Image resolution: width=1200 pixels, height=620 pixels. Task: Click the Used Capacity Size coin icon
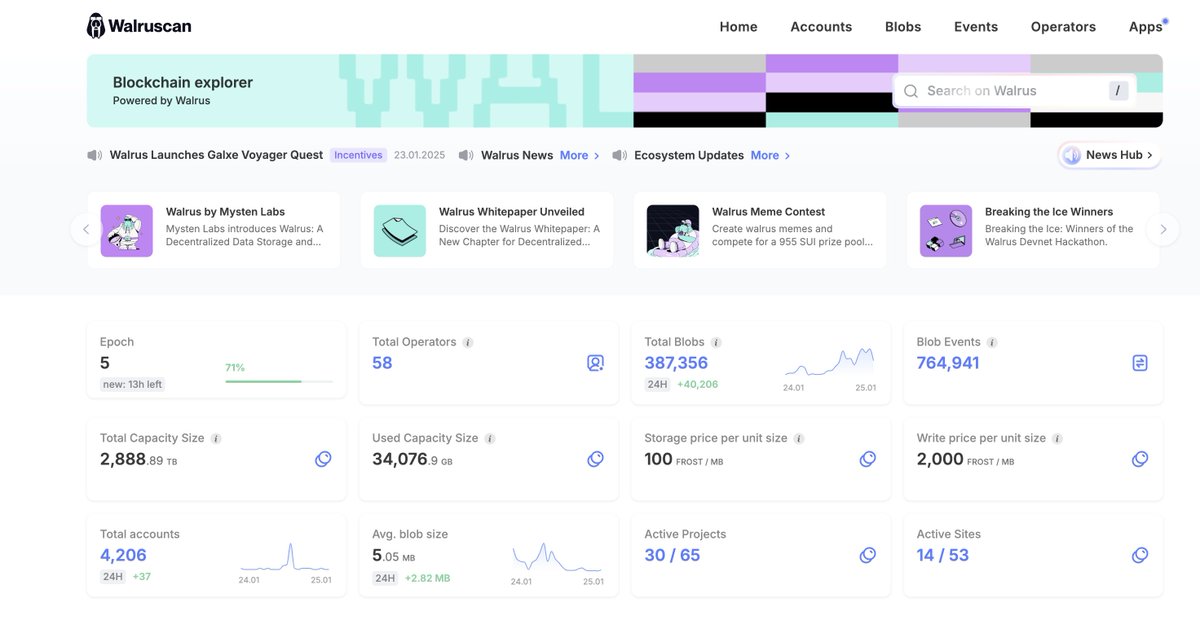coord(595,459)
